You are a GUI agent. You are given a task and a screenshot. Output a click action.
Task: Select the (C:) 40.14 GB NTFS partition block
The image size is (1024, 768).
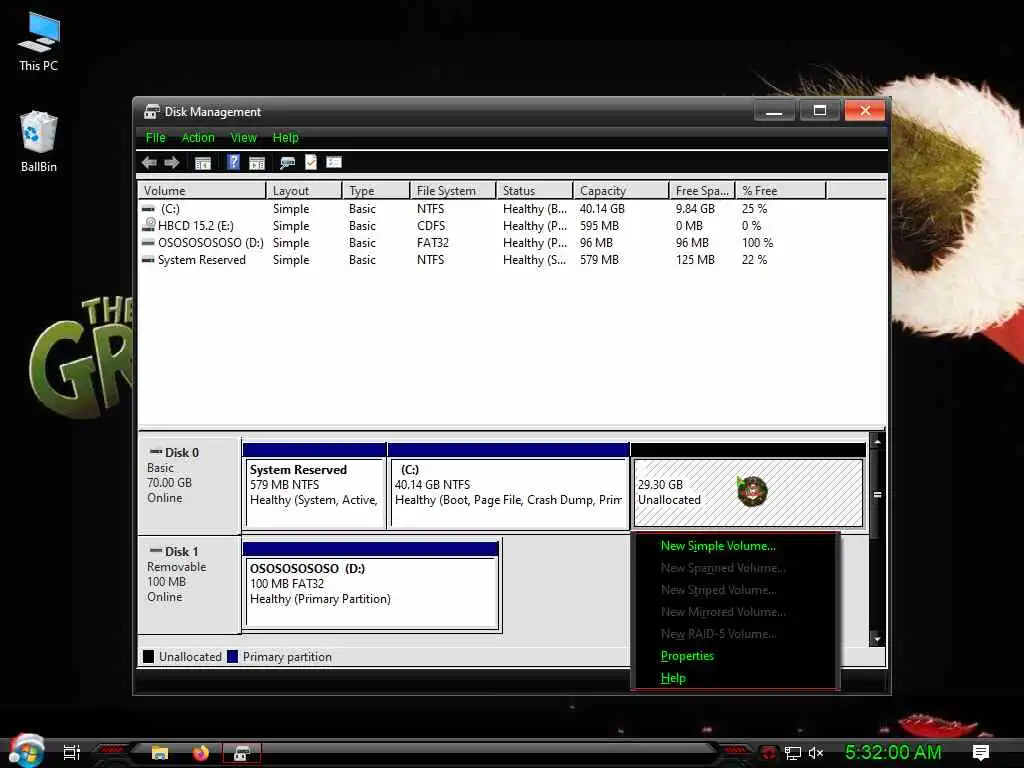(x=509, y=487)
